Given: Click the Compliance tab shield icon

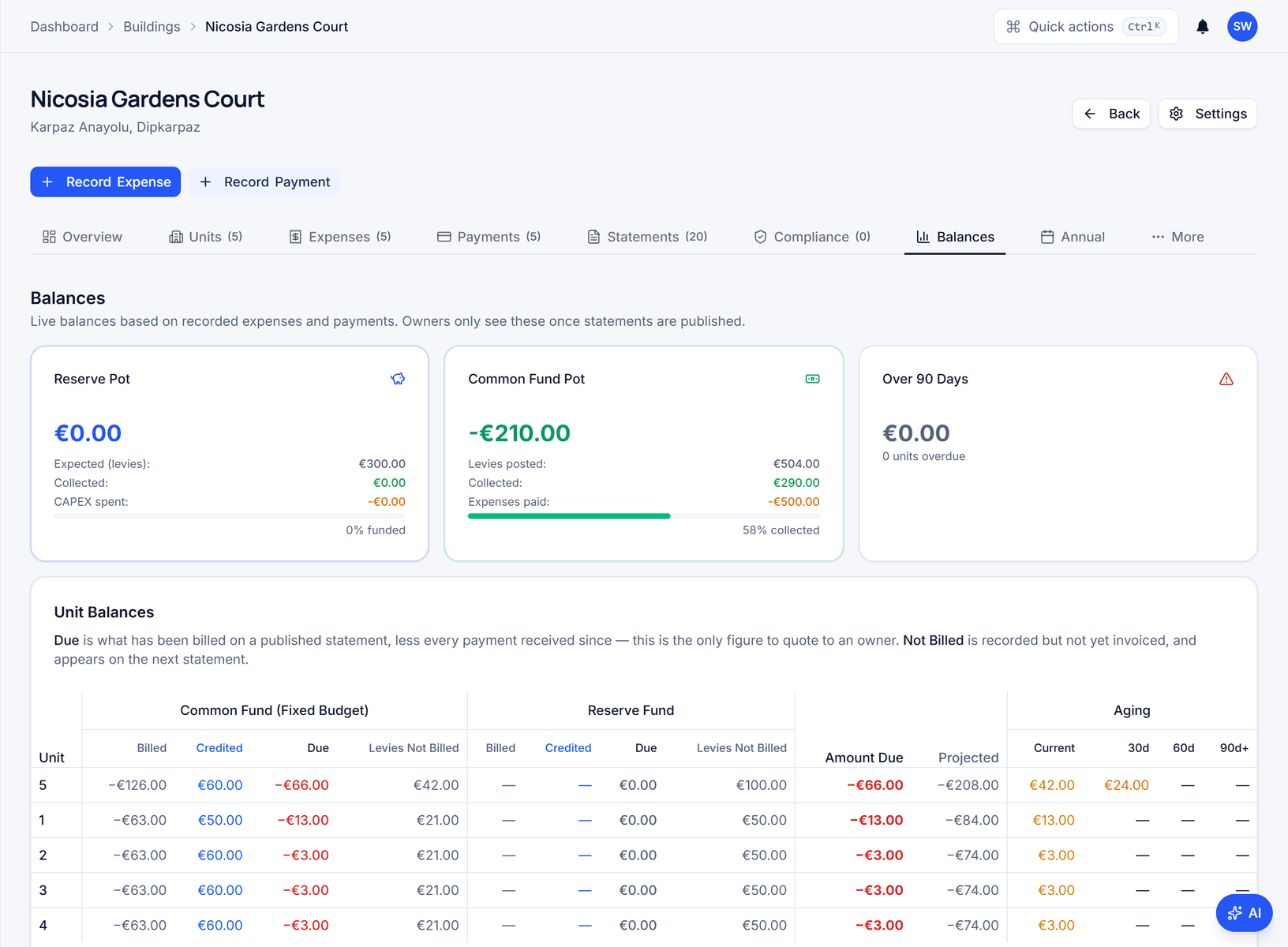Looking at the screenshot, I should [760, 237].
